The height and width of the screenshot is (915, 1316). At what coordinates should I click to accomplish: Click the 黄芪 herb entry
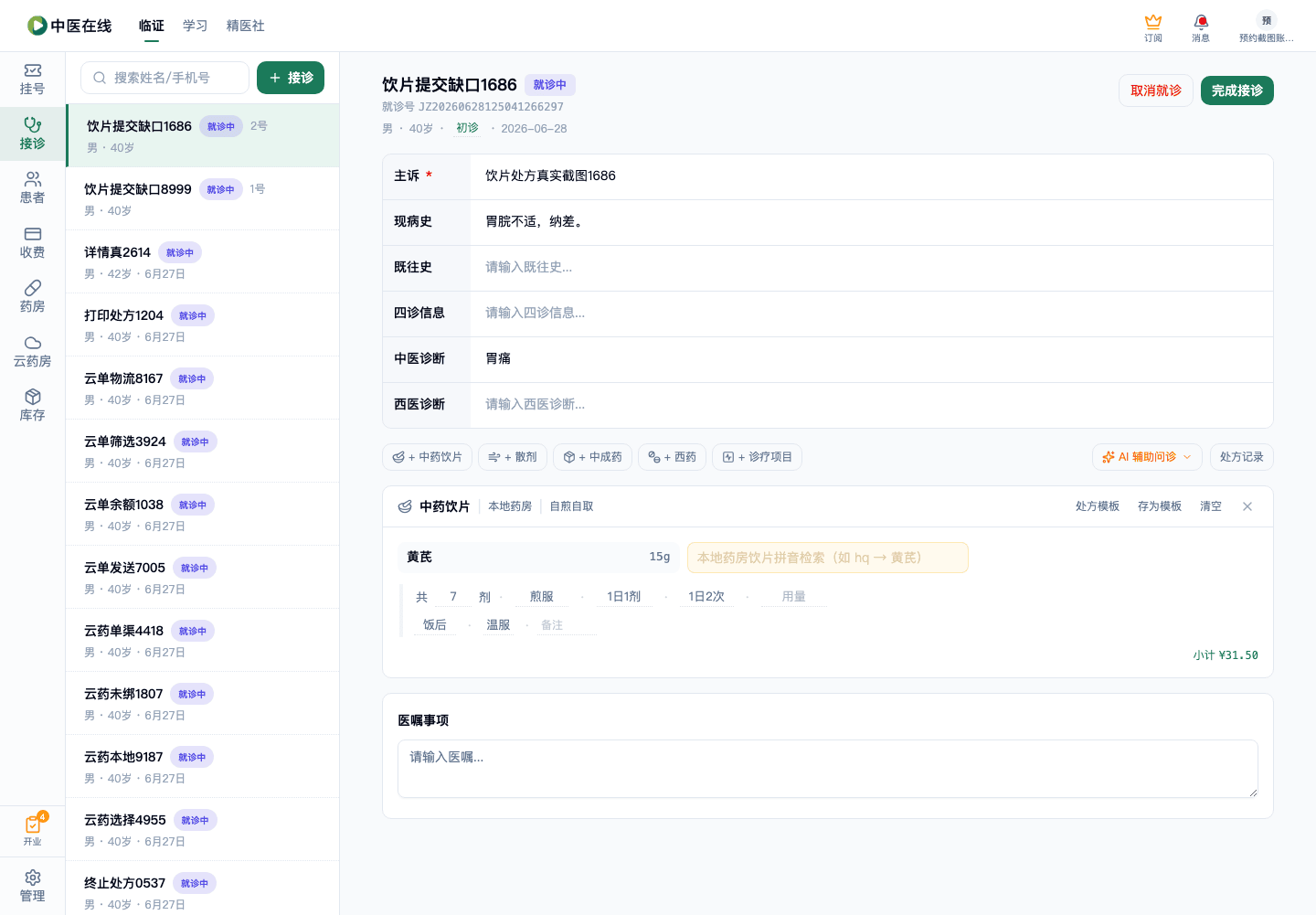click(538, 558)
